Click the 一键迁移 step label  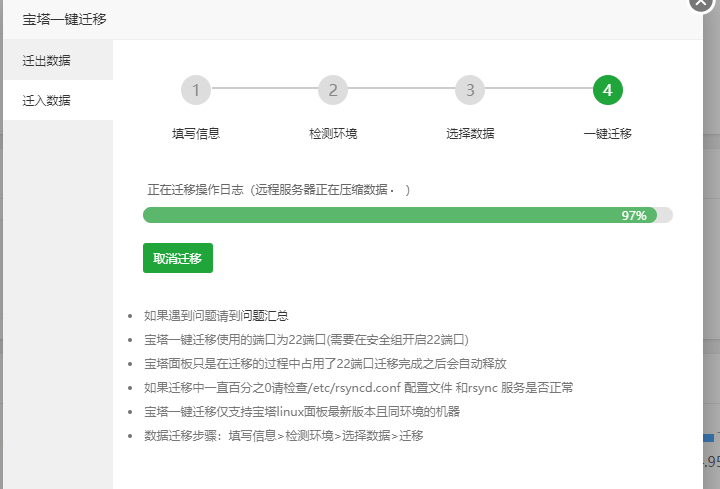click(x=608, y=134)
